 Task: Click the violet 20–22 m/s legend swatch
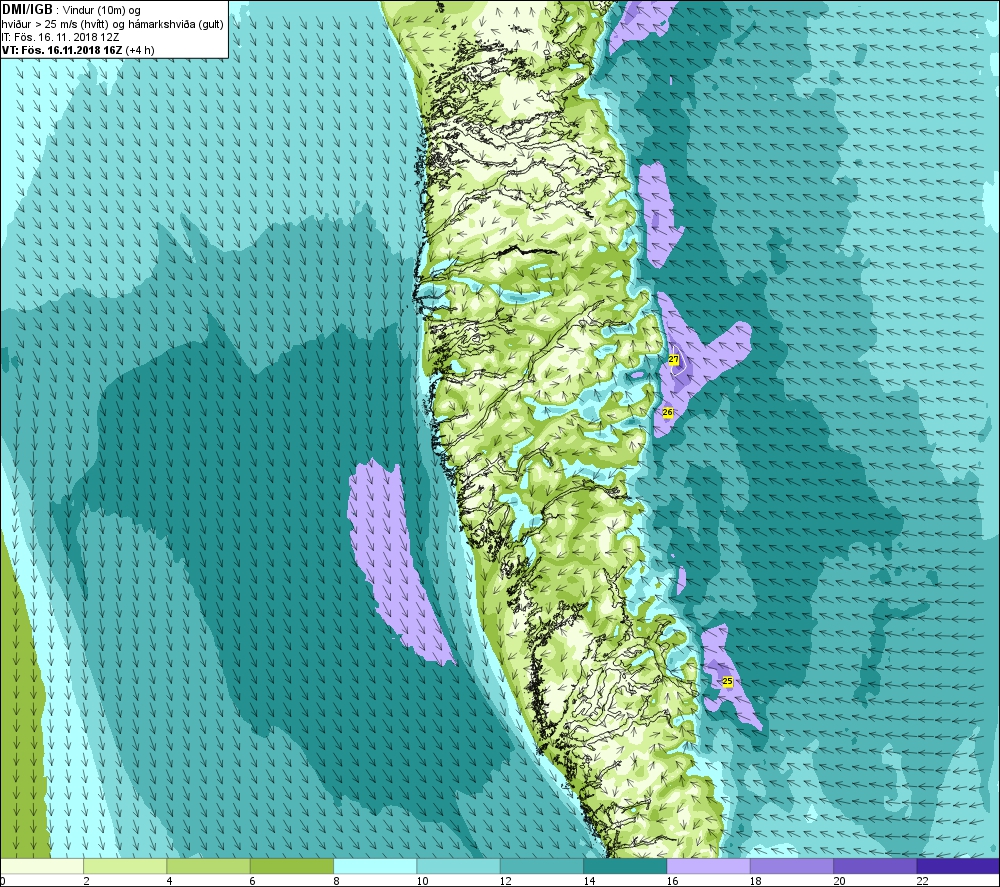(x=875, y=866)
